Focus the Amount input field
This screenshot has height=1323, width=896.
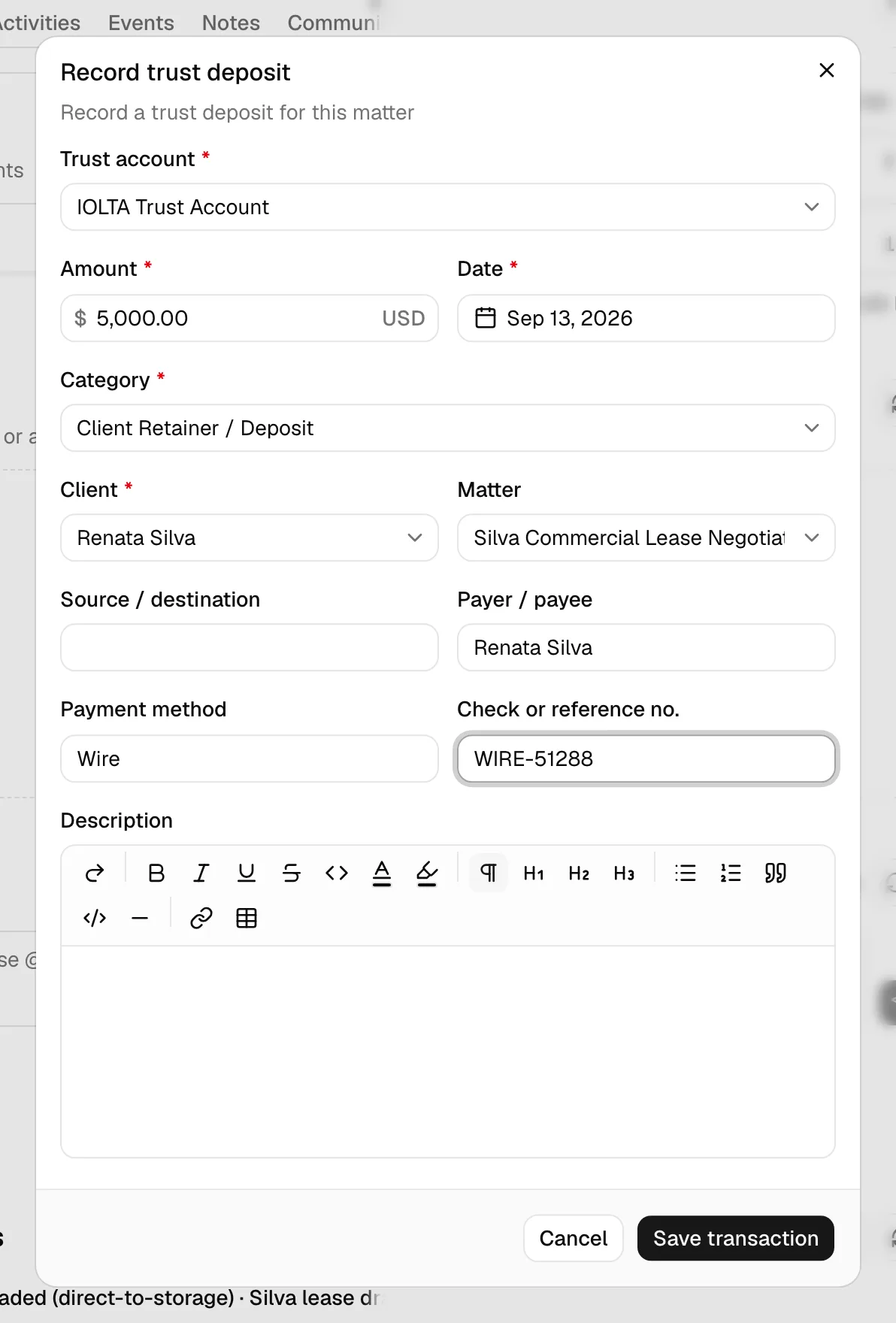[250, 318]
